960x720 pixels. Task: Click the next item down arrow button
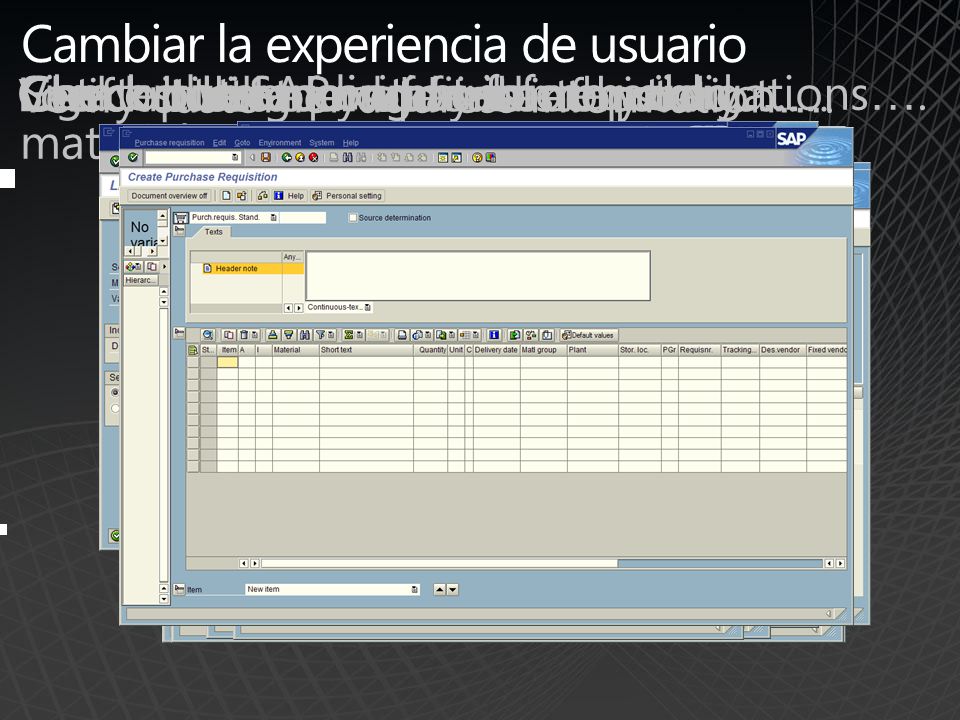452,590
